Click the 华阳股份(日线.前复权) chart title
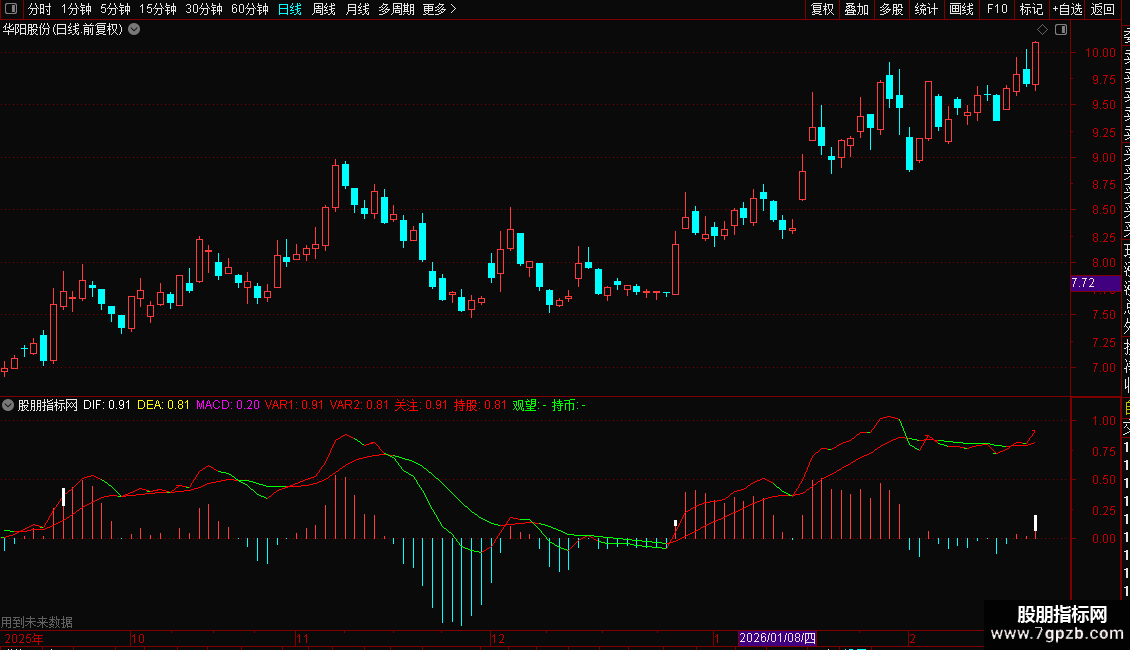Viewport: 1130px width, 650px height. coord(63,29)
